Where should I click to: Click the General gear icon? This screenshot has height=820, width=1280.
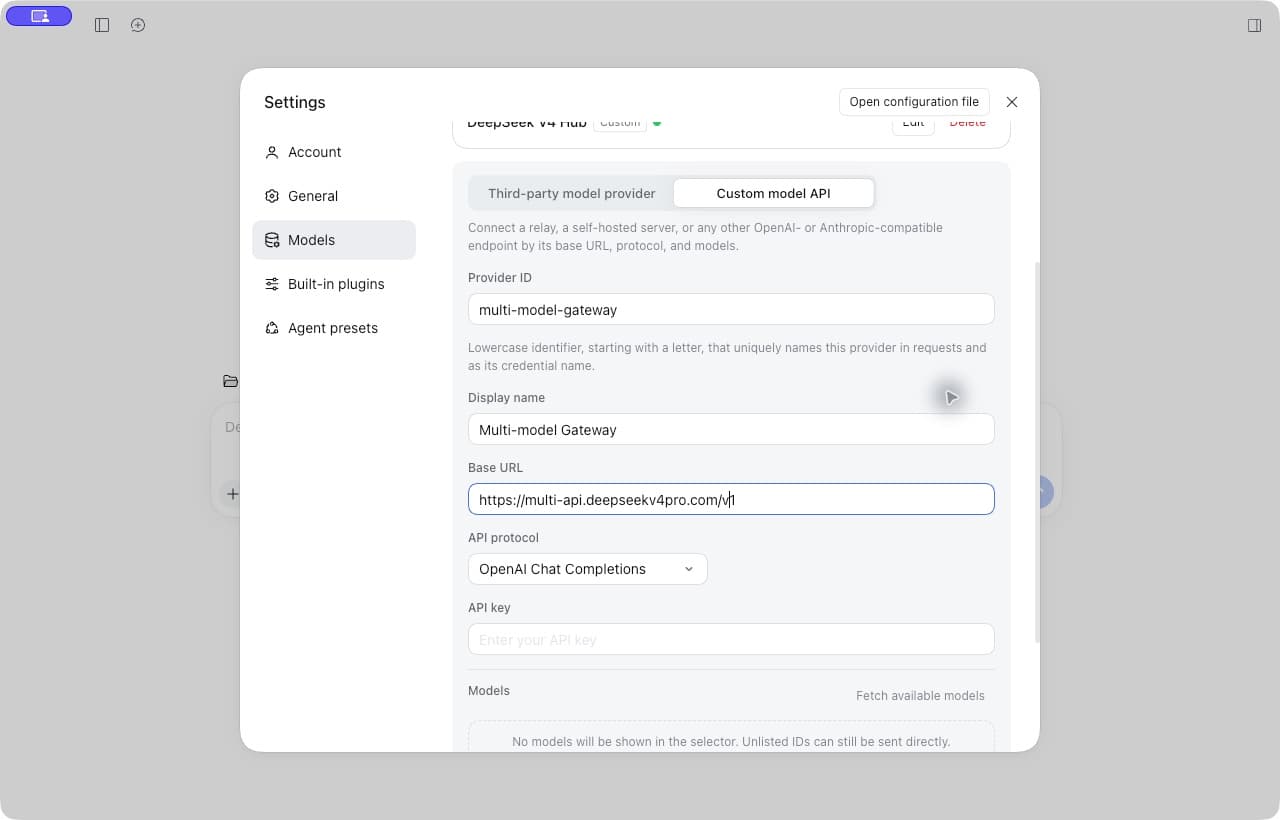pos(272,196)
